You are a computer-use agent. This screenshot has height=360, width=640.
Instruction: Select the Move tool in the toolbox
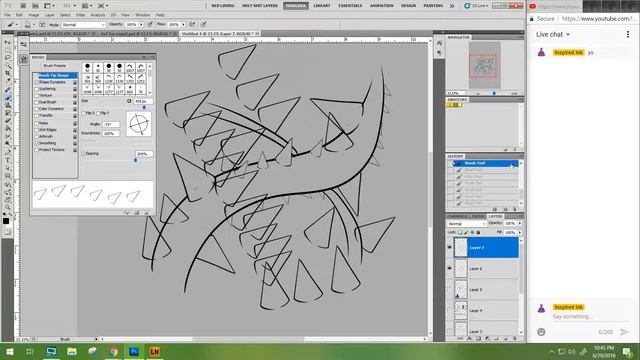pos(7,42)
